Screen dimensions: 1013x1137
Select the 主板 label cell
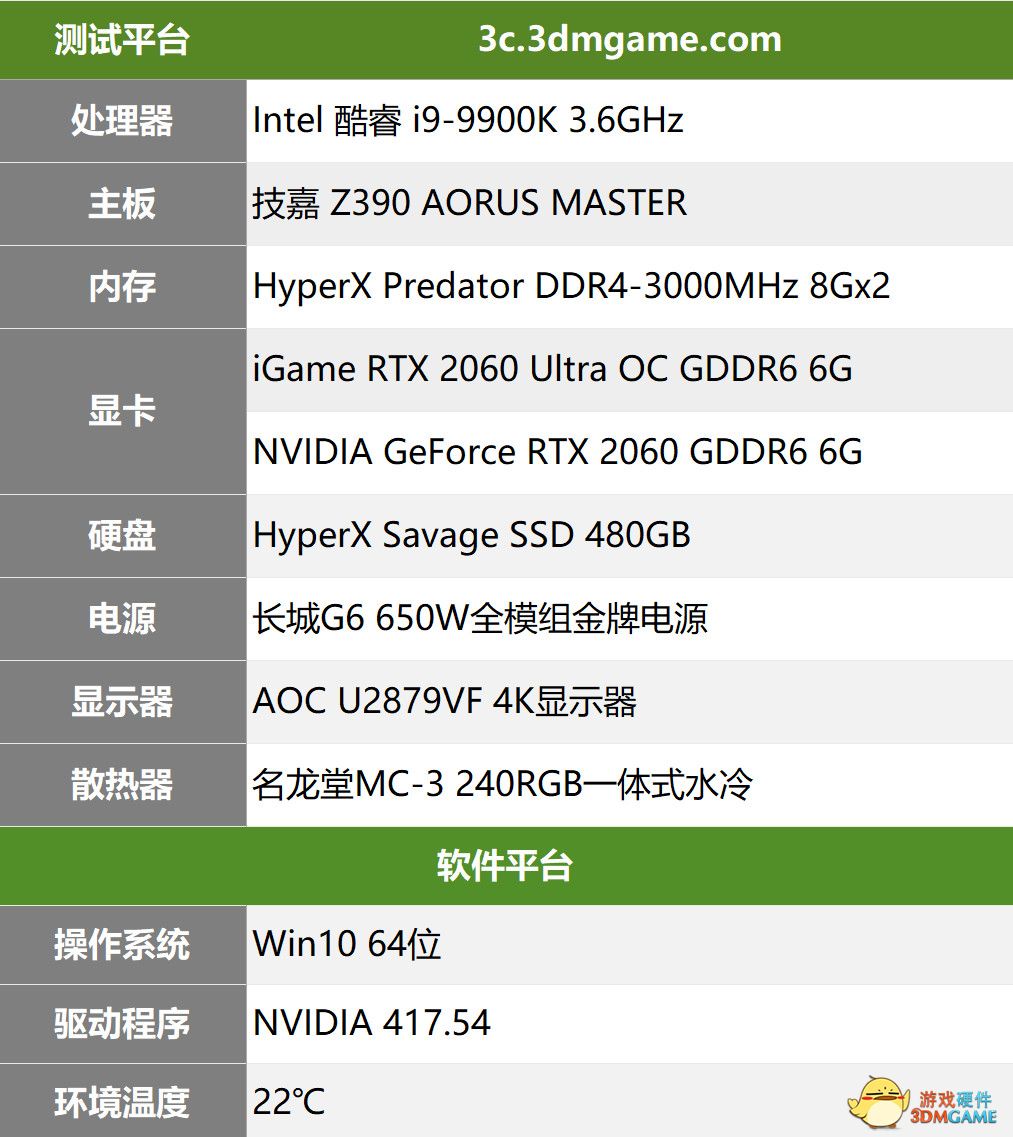(x=123, y=204)
